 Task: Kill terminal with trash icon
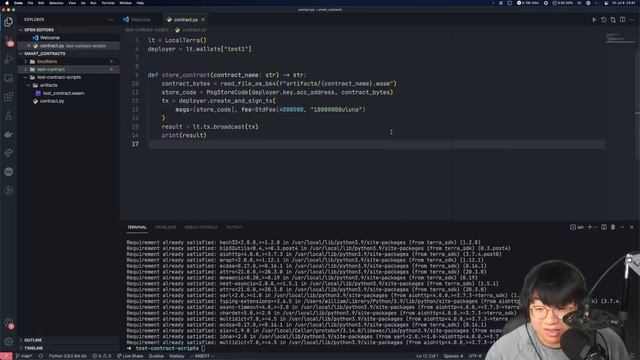point(613,227)
